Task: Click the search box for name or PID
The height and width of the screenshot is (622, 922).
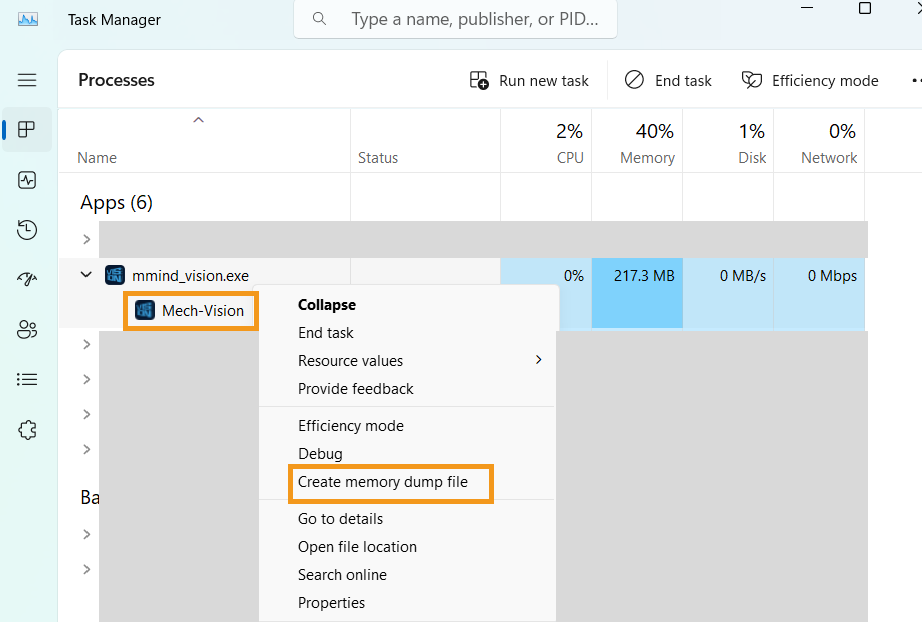Action: click(472, 19)
